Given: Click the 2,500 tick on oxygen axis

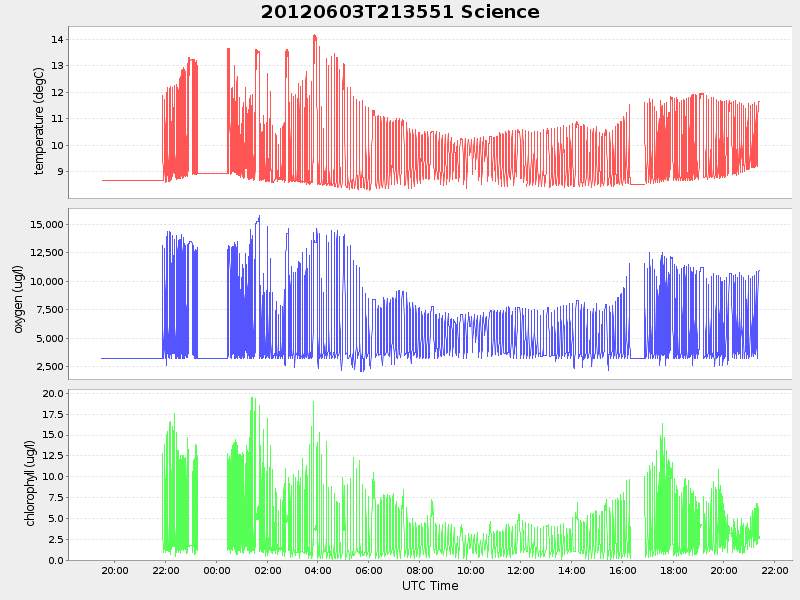Looking at the screenshot, I should coord(50,367).
